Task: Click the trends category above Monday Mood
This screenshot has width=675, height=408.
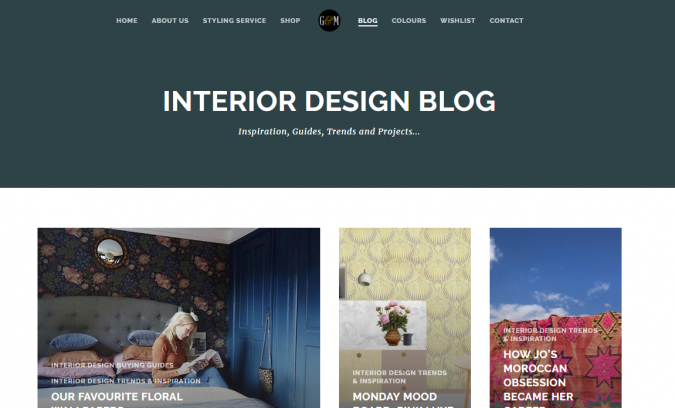Action: click(399, 377)
